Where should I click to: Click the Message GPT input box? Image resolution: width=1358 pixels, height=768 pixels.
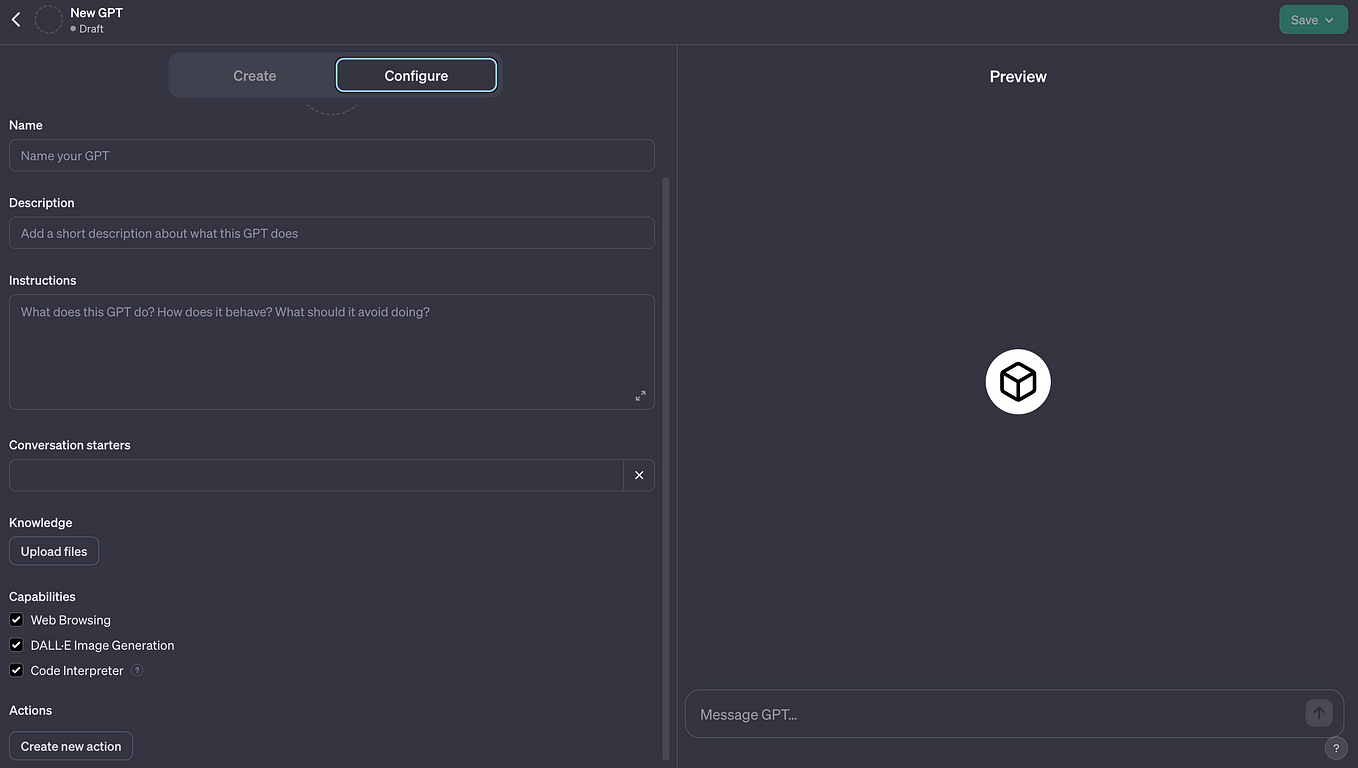click(1000, 713)
